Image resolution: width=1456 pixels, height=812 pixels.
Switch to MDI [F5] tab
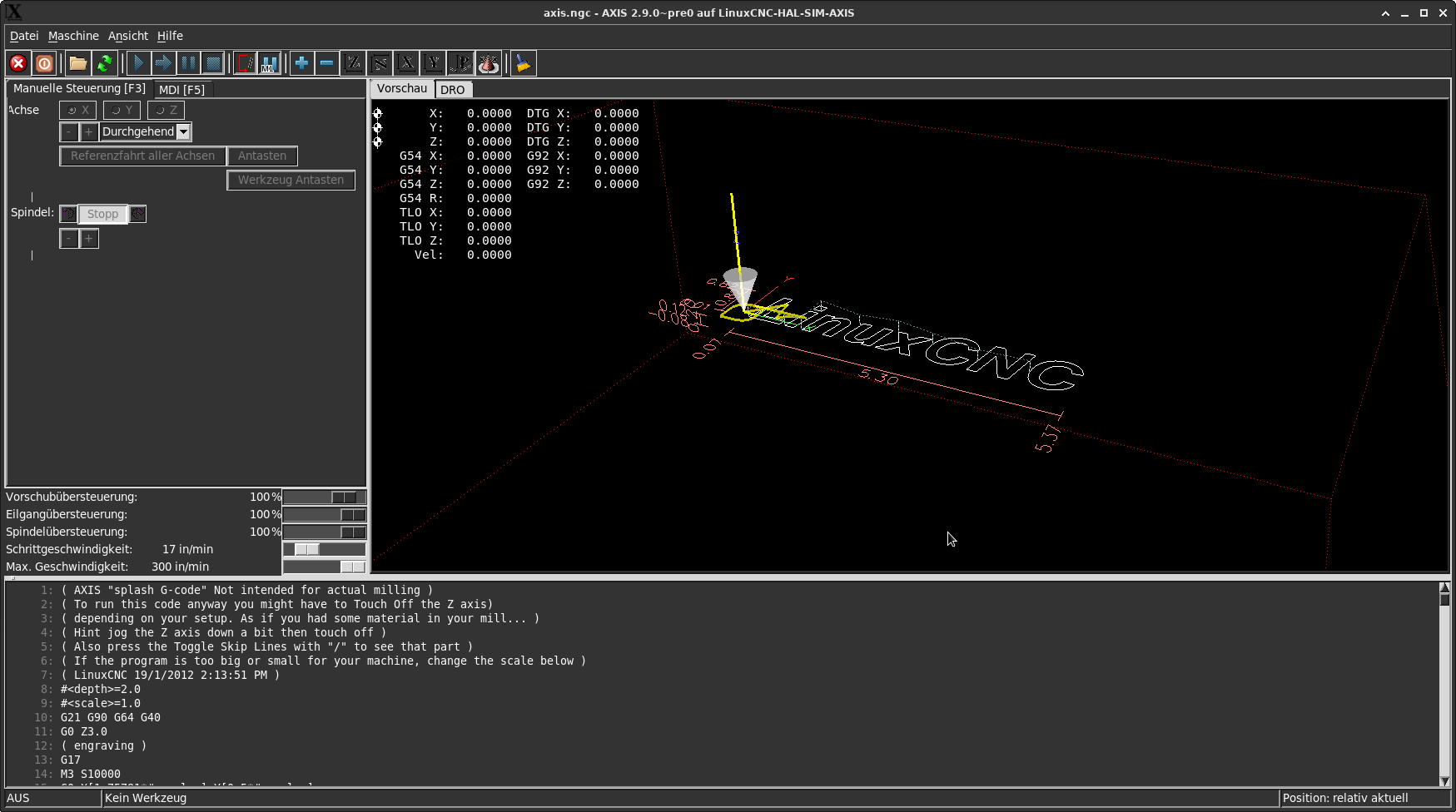coord(181,90)
